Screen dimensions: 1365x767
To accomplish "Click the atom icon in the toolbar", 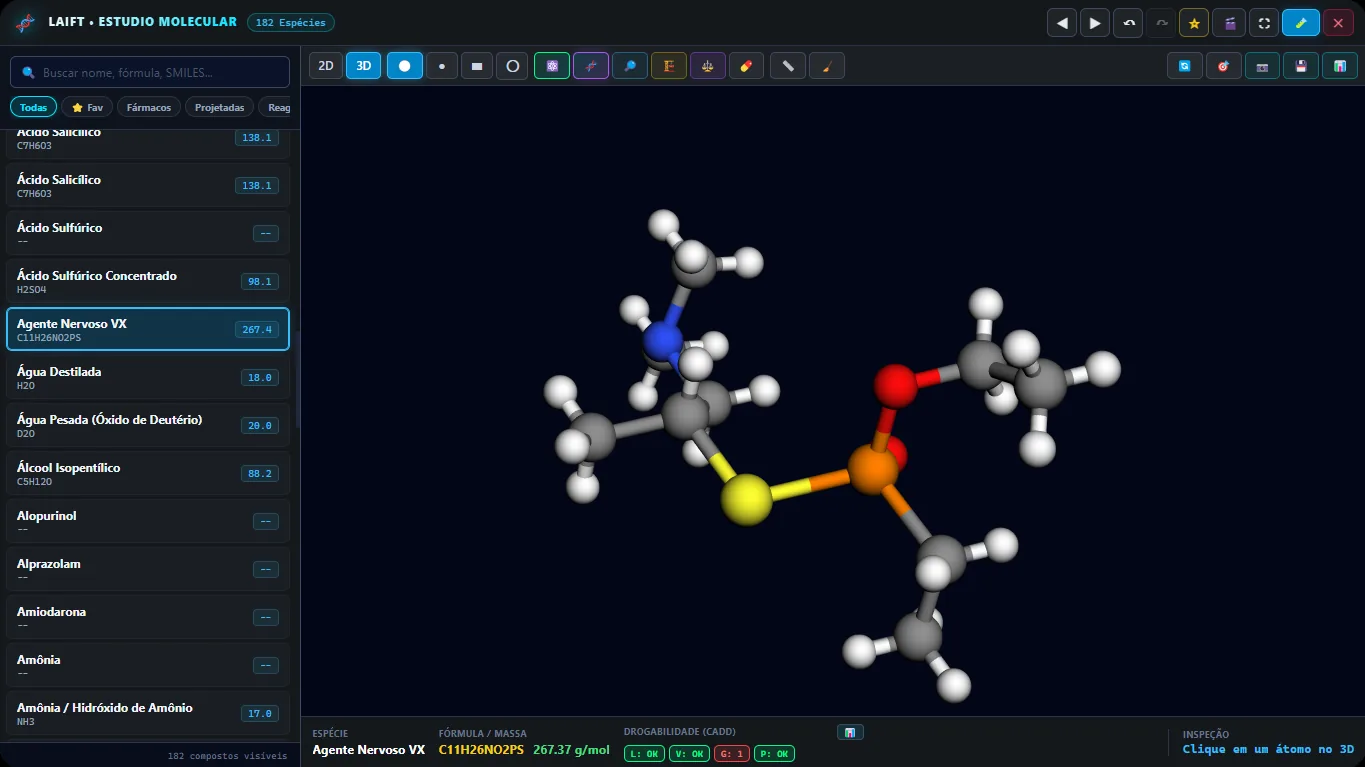I will pyautogui.click(x=551, y=66).
